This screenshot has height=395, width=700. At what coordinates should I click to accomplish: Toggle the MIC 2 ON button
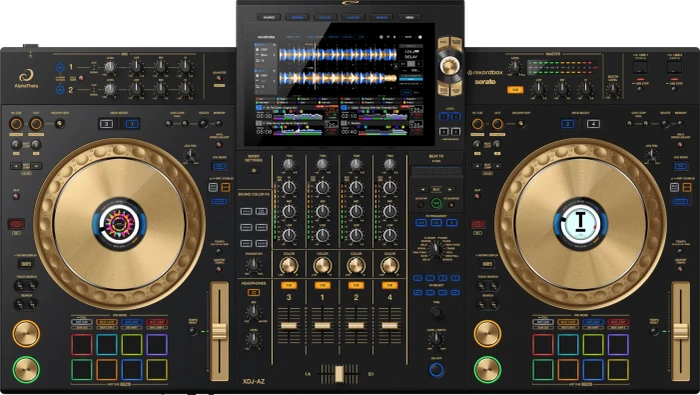pos(60,90)
